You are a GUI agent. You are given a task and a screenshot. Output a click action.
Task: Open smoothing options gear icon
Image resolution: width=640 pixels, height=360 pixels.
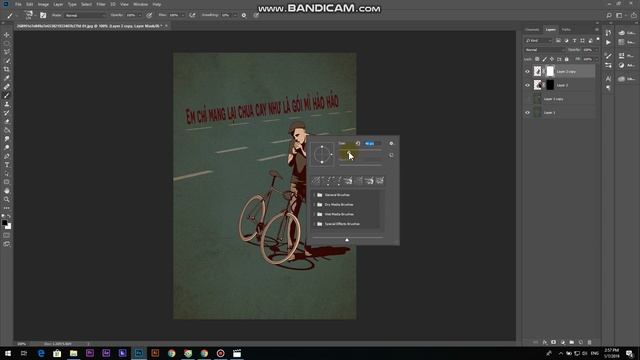point(244,15)
